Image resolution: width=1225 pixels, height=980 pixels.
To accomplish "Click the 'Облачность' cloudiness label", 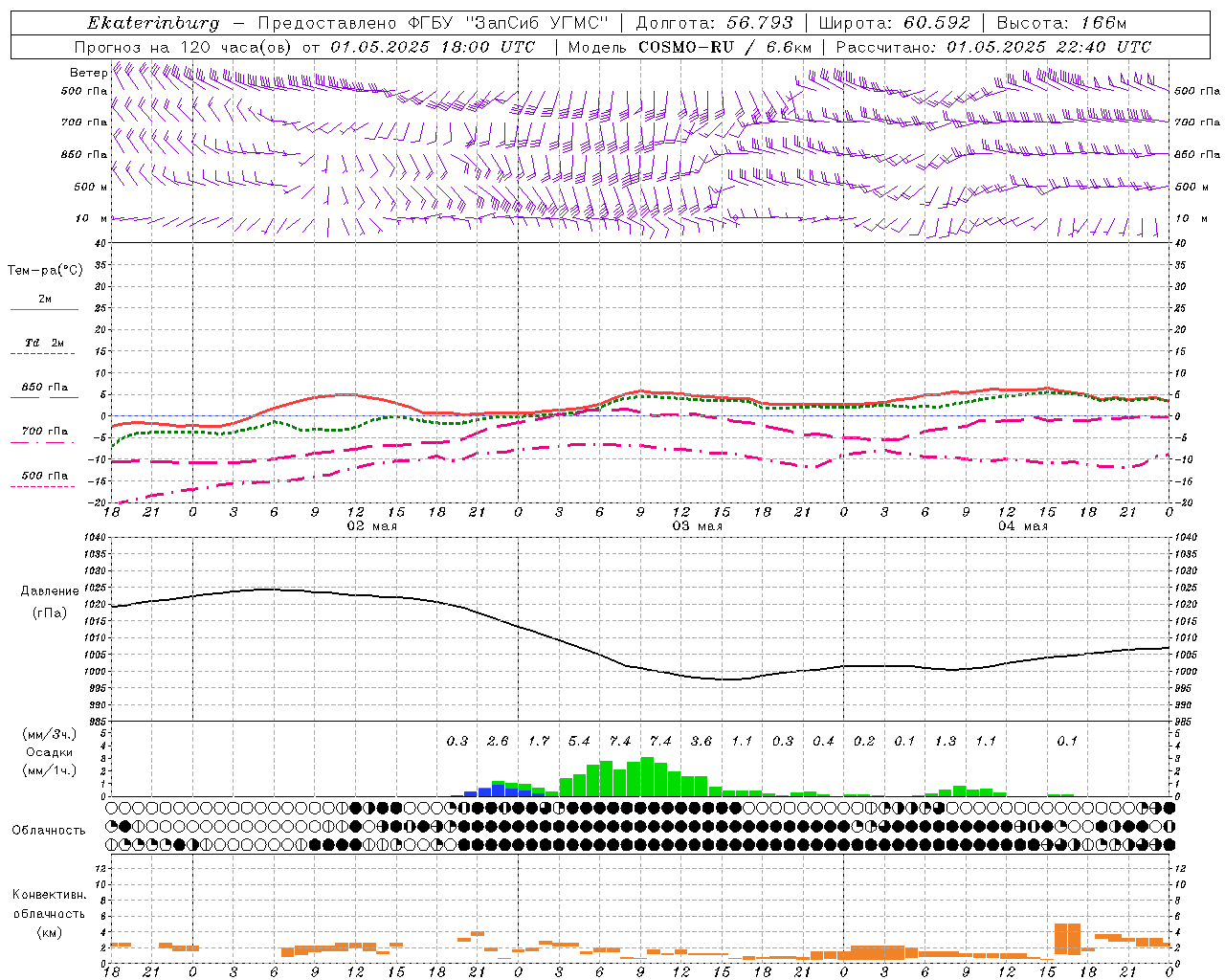I will click(x=49, y=831).
